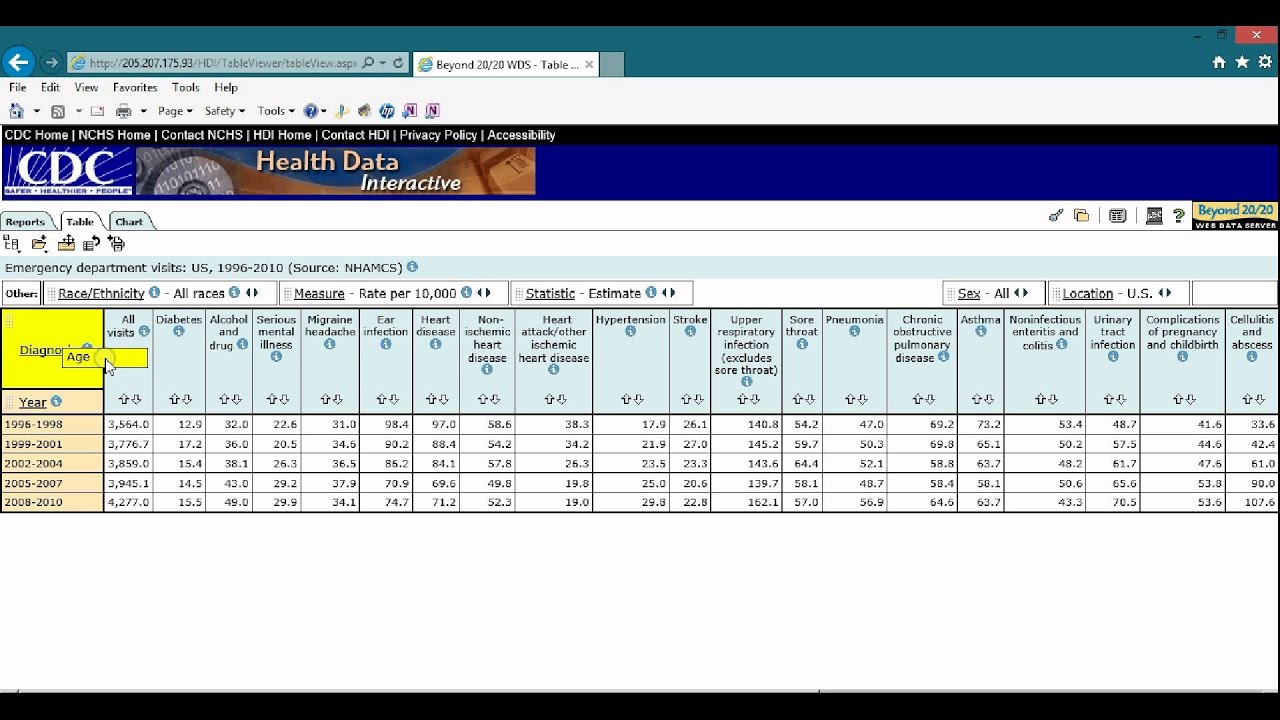The width and height of the screenshot is (1280, 720).
Task: Open the Safety dropdown in command bar
Action: click(x=225, y=111)
